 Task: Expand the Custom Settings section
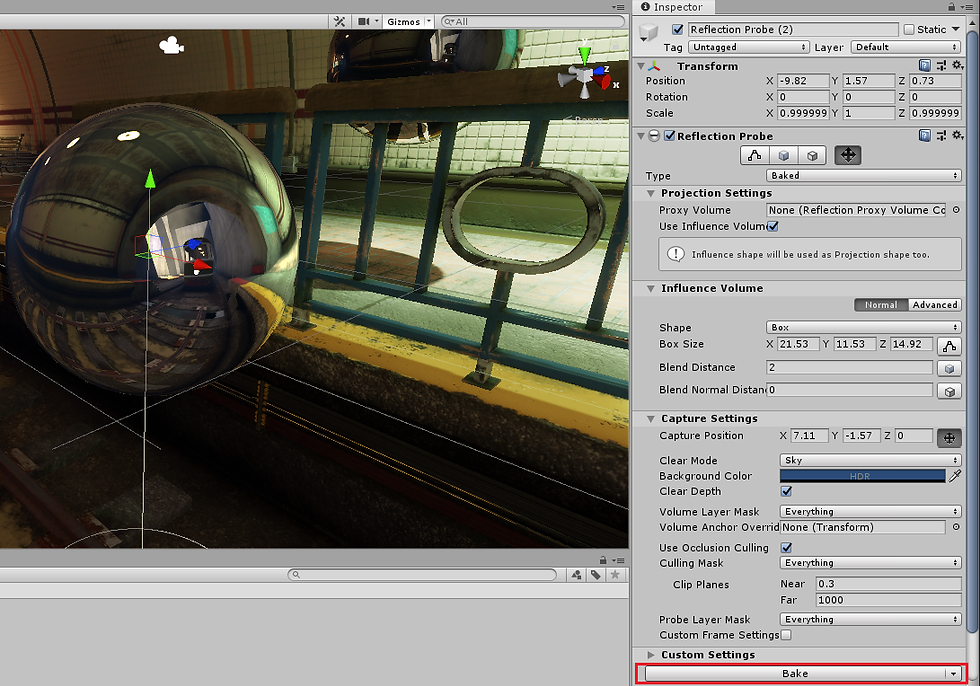tap(651, 655)
